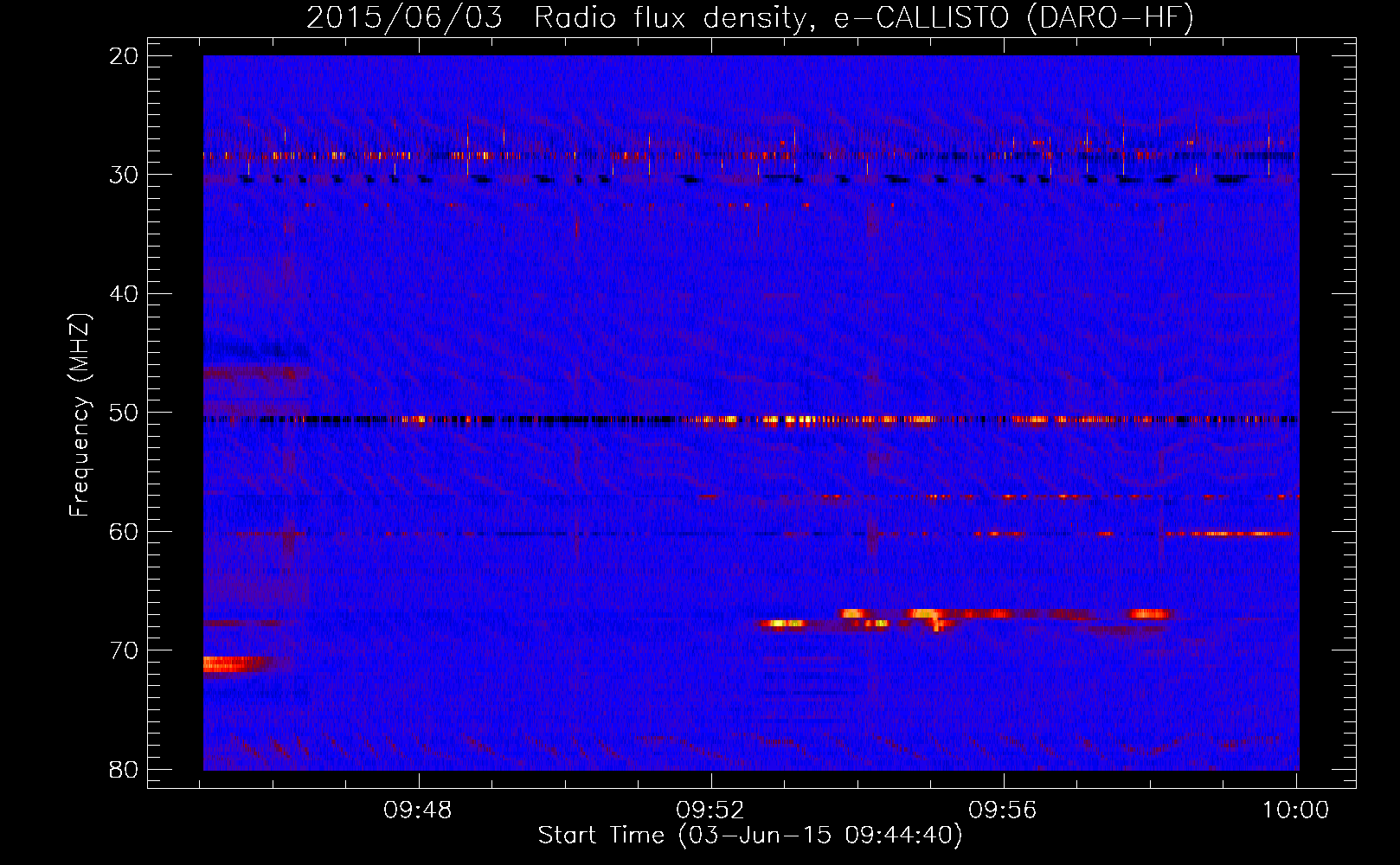Click the 60 frequency tick label
The width and height of the screenshot is (1400, 865).
(x=124, y=532)
